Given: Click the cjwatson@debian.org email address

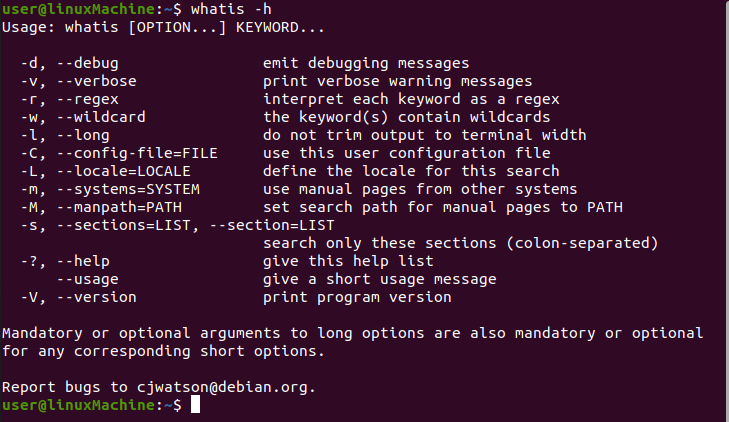Looking at the screenshot, I should 222,387.
